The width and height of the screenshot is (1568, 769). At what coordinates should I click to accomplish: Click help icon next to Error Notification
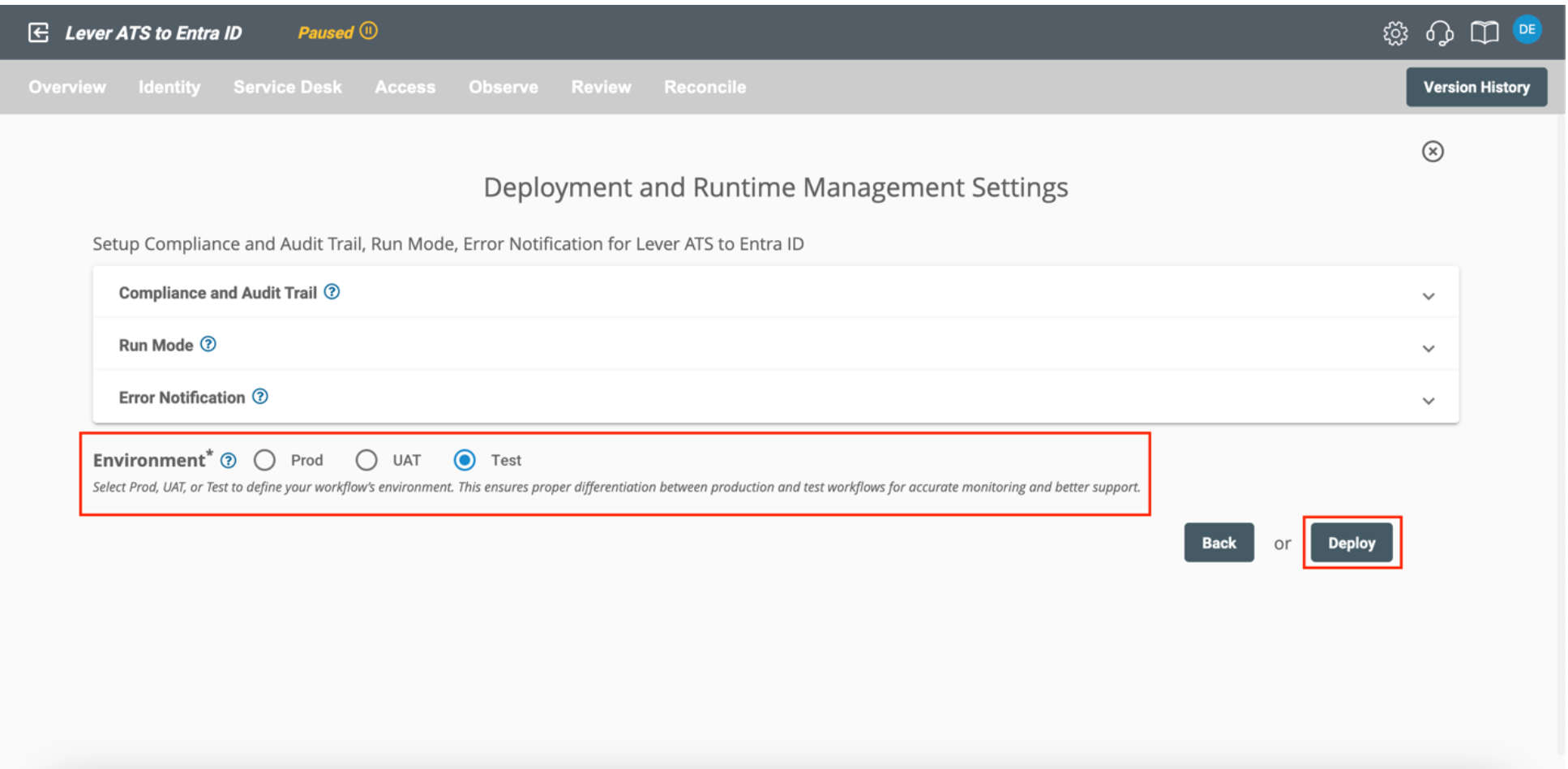pos(260,397)
